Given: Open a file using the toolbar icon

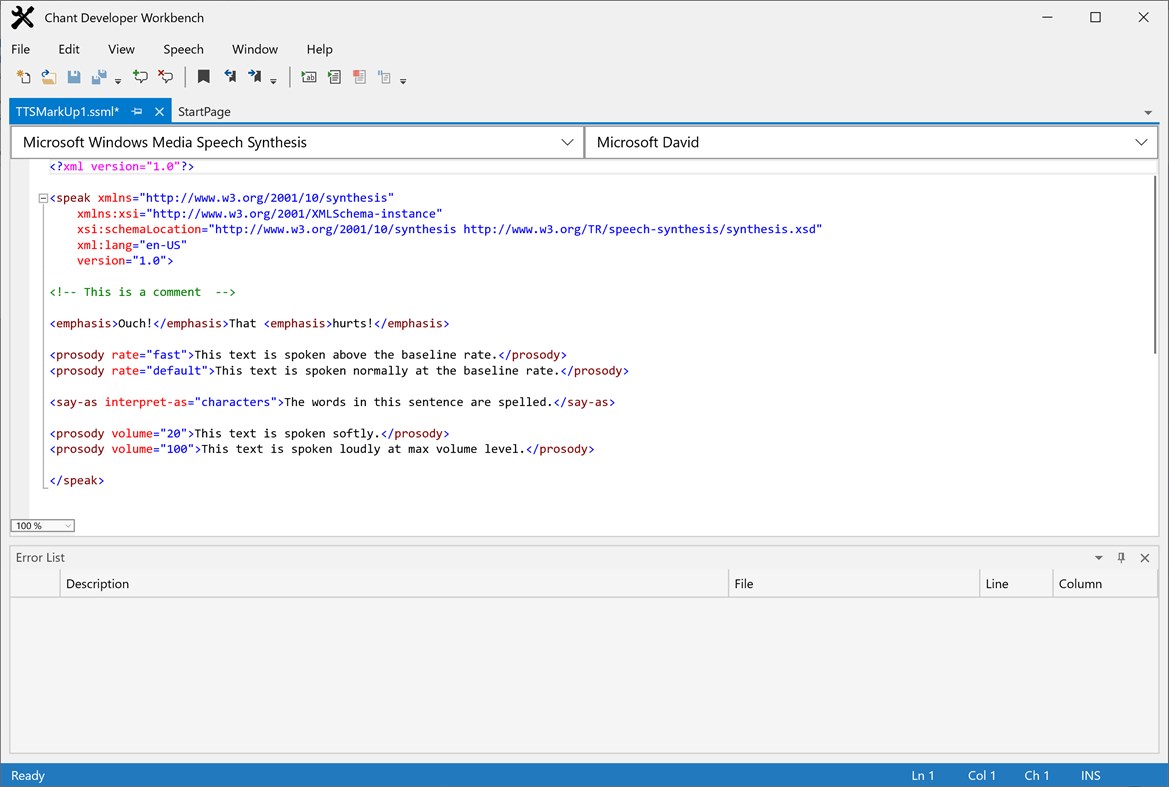Looking at the screenshot, I should [x=48, y=77].
